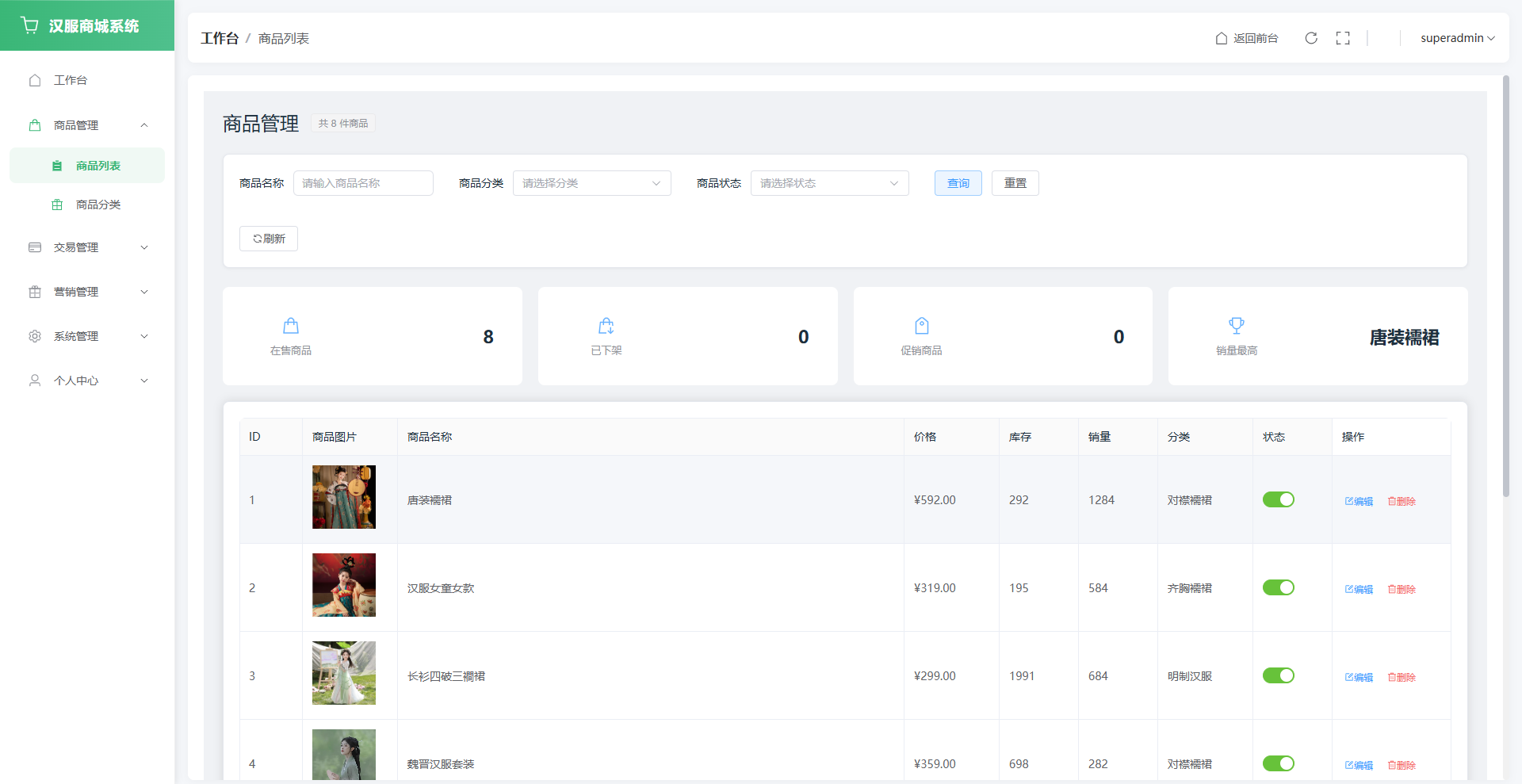Toggle status switch for 汉服女童女款
This screenshot has width=1522, height=784.
(1278, 587)
